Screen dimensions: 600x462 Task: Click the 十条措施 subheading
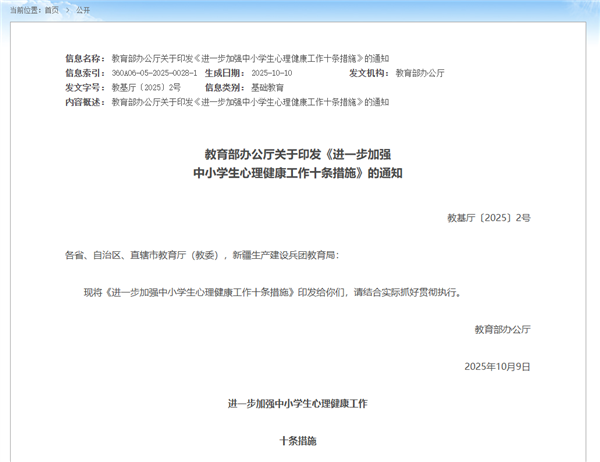coord(298,440)
